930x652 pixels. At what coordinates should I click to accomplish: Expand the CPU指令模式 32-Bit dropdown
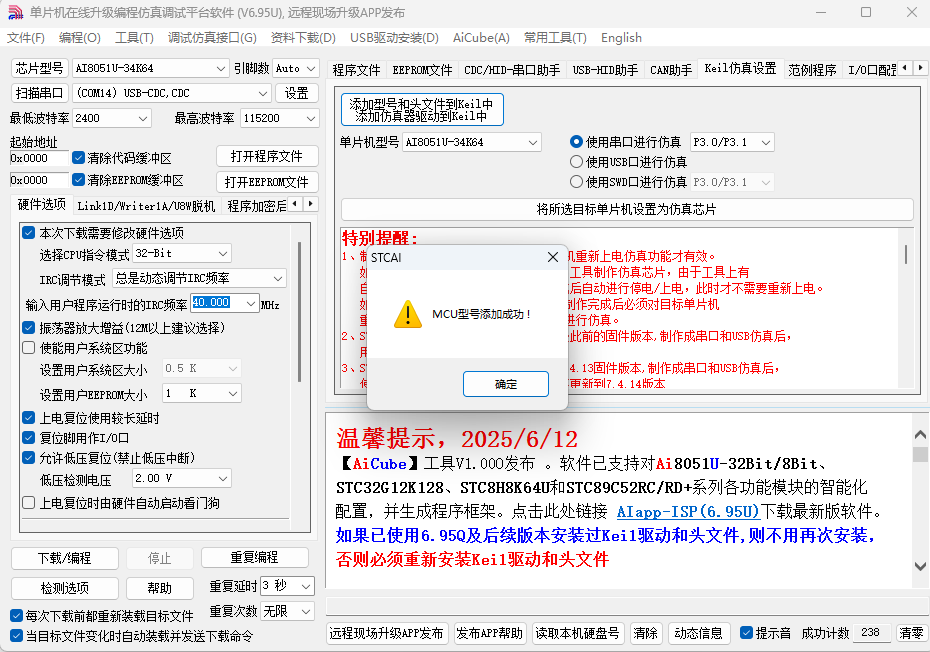[223, 254]
